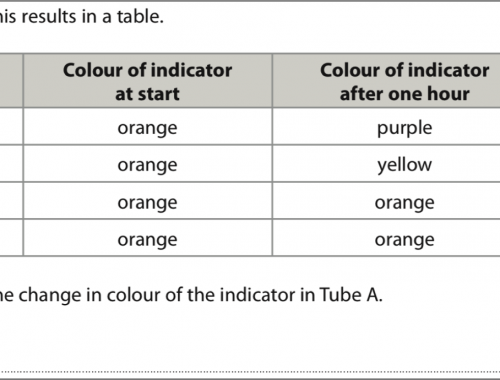This screenshot has height=380, width=500.
Task: Click the 'Colour of indicator after one hour' header
Action: click(x=386, y=81)
